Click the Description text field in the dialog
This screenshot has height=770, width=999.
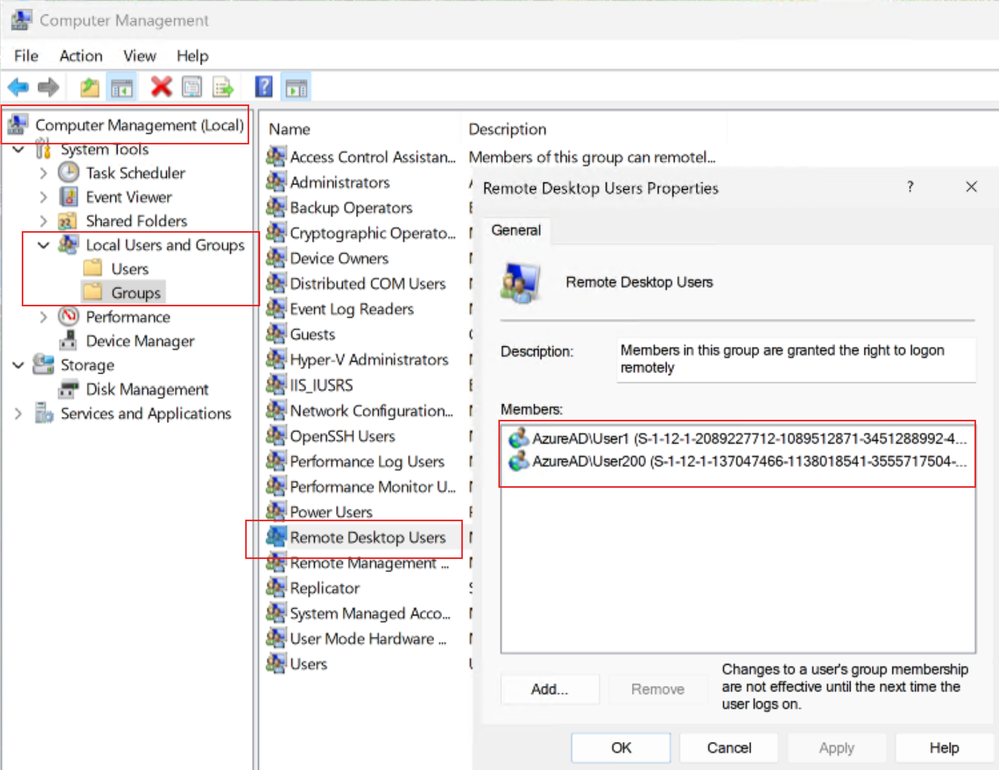point(796,360)
